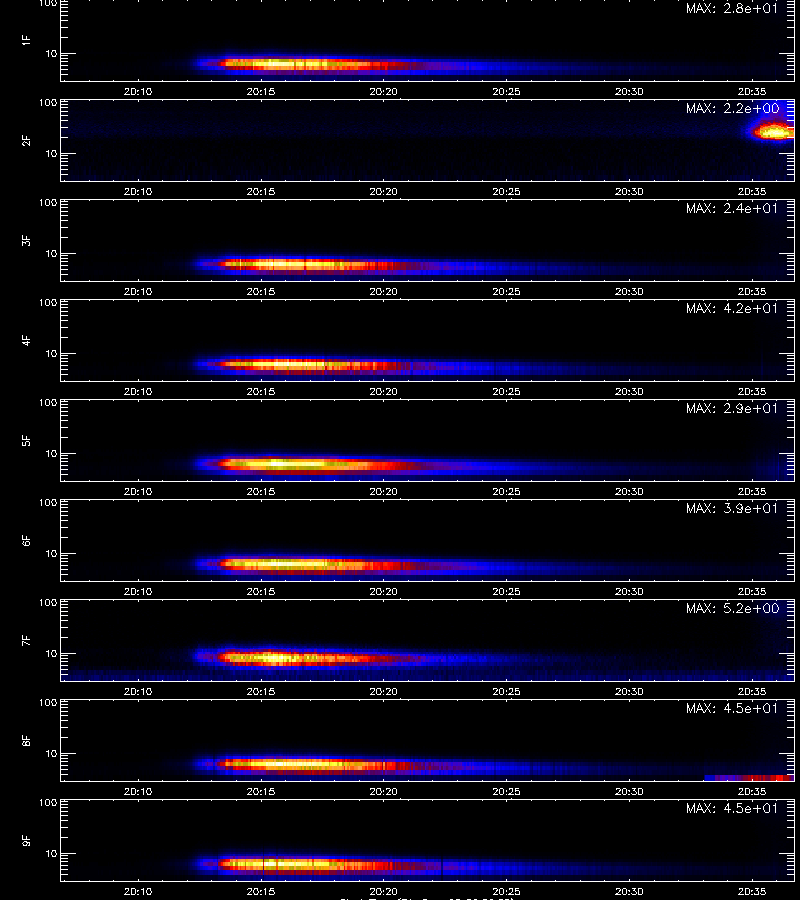
Task: Click the 6F panel axis label
Action: coord(26,540)
